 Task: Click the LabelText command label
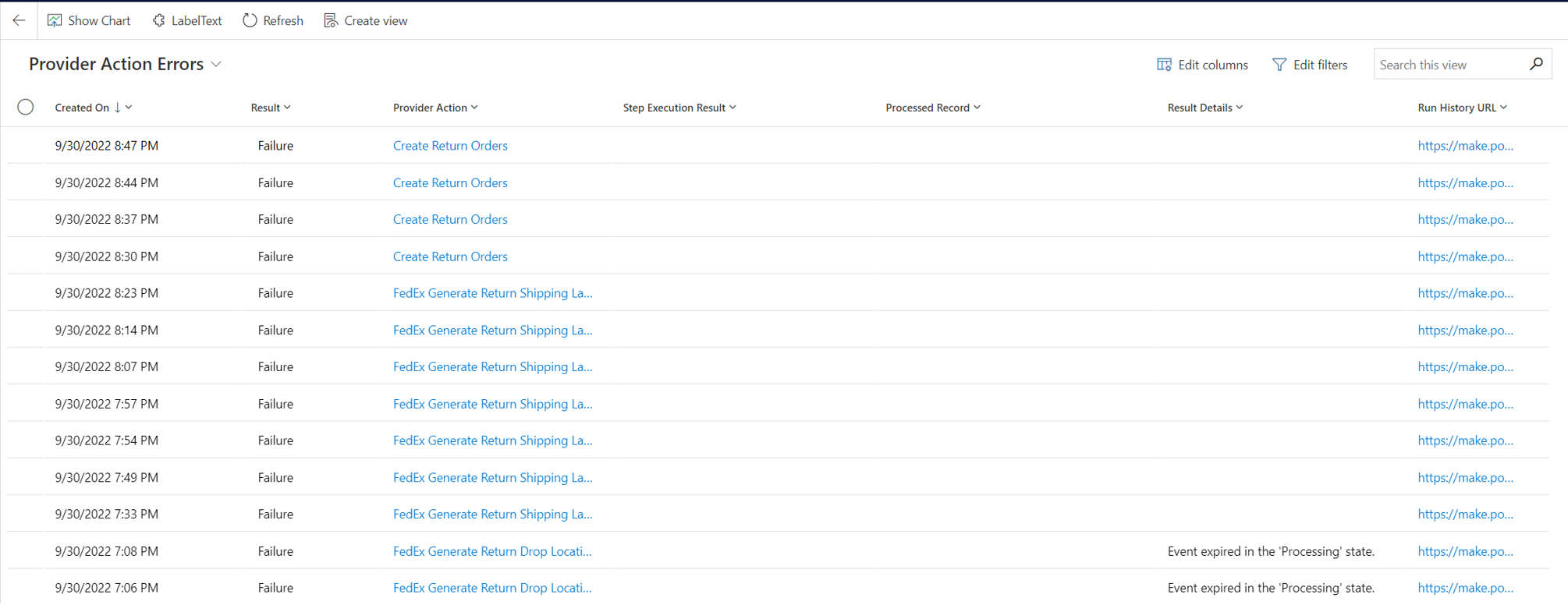tap(197, 20)
